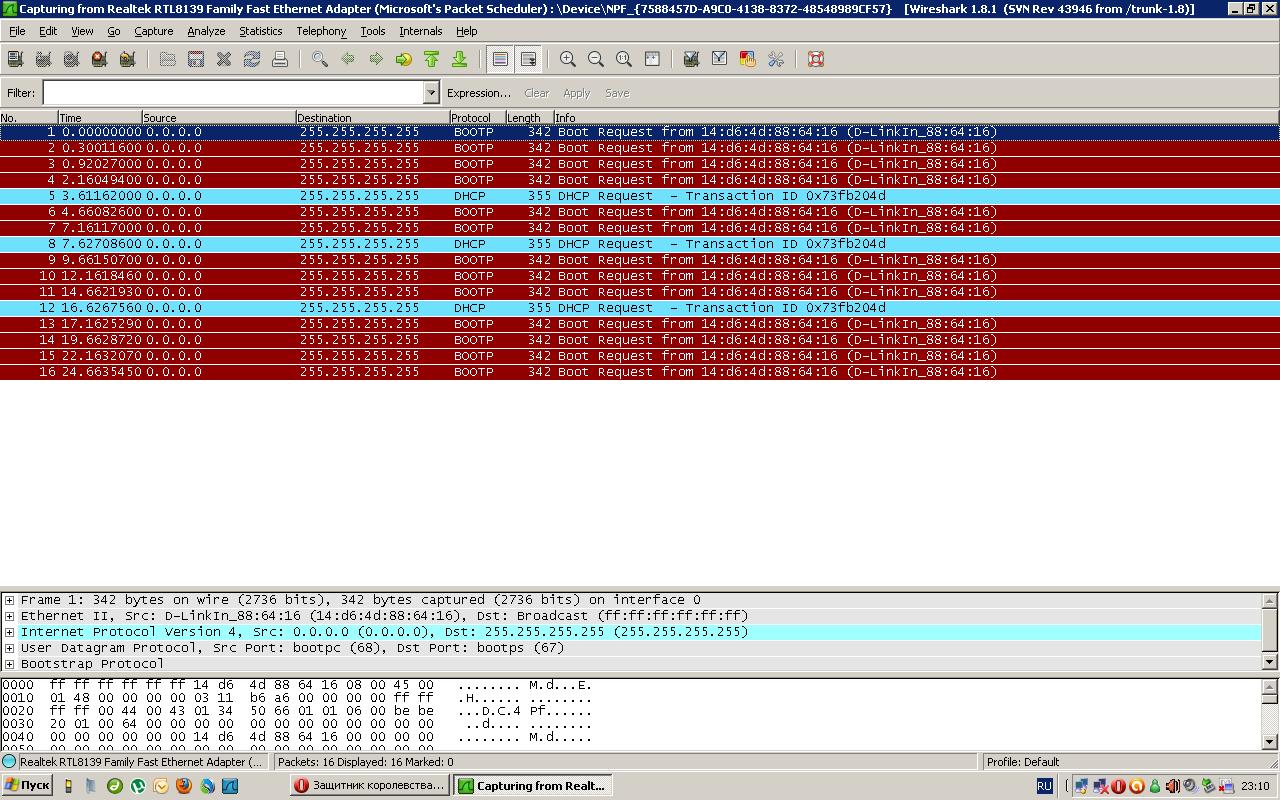Viewport: 1280px width, 800px height.
Task: Go back in packet history
Action: tap(348, 59)
